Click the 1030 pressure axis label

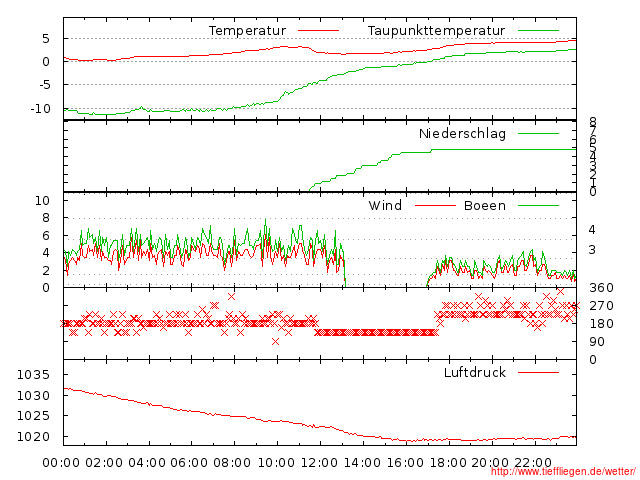click(x=33, y=395)
